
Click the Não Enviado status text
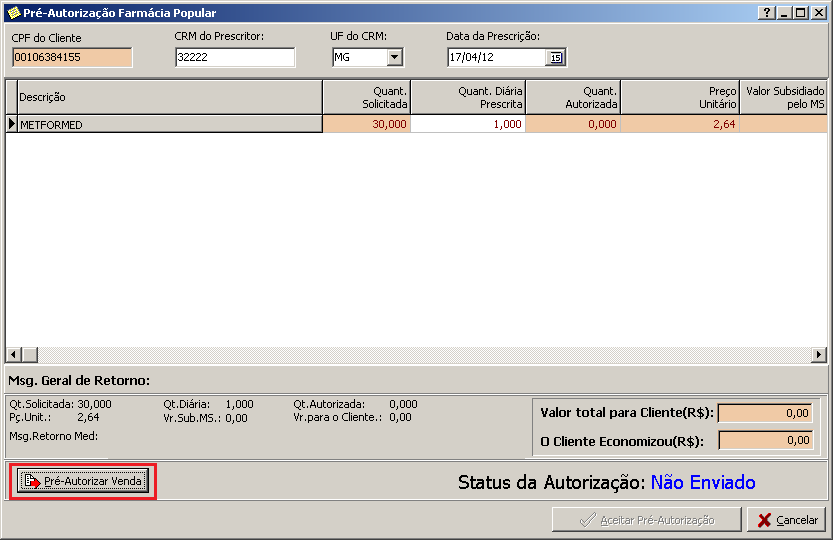point(703,482)
